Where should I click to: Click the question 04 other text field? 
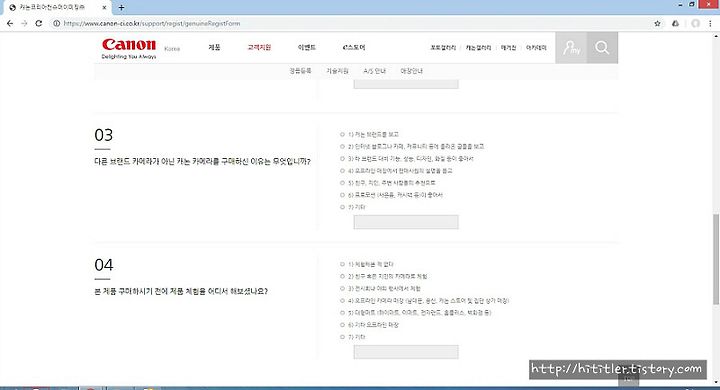click(x=406, y=352)
